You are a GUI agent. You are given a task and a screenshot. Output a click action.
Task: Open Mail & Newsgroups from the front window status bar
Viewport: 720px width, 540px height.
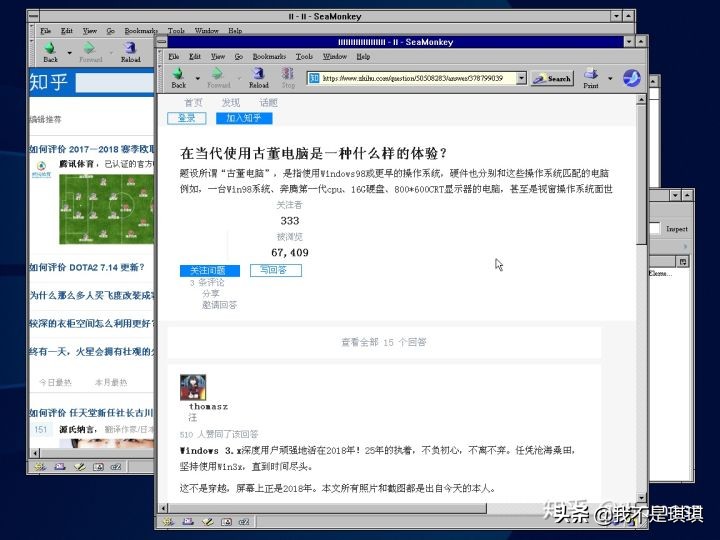coord(188,522)
